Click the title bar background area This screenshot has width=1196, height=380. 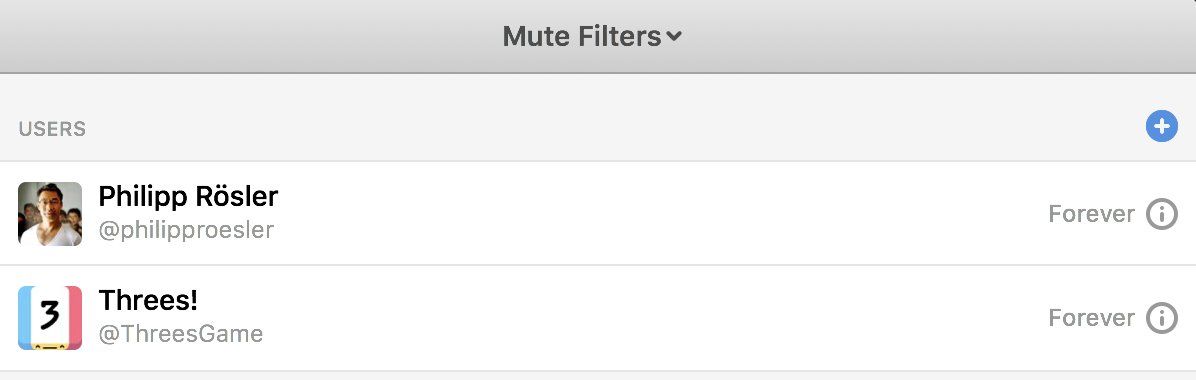click(x=229, y=36)
